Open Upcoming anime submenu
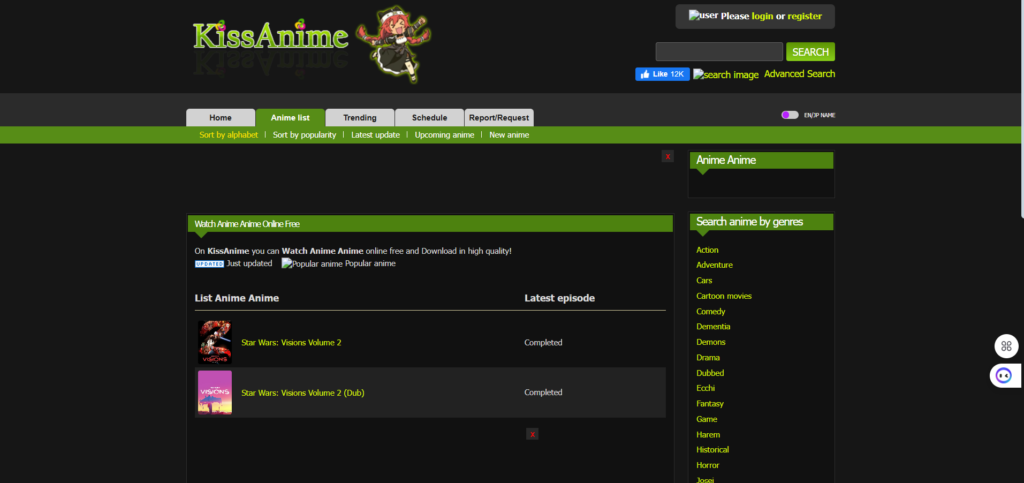The height and width of the screenshot is (483, 1024). (x=444, y=135)
